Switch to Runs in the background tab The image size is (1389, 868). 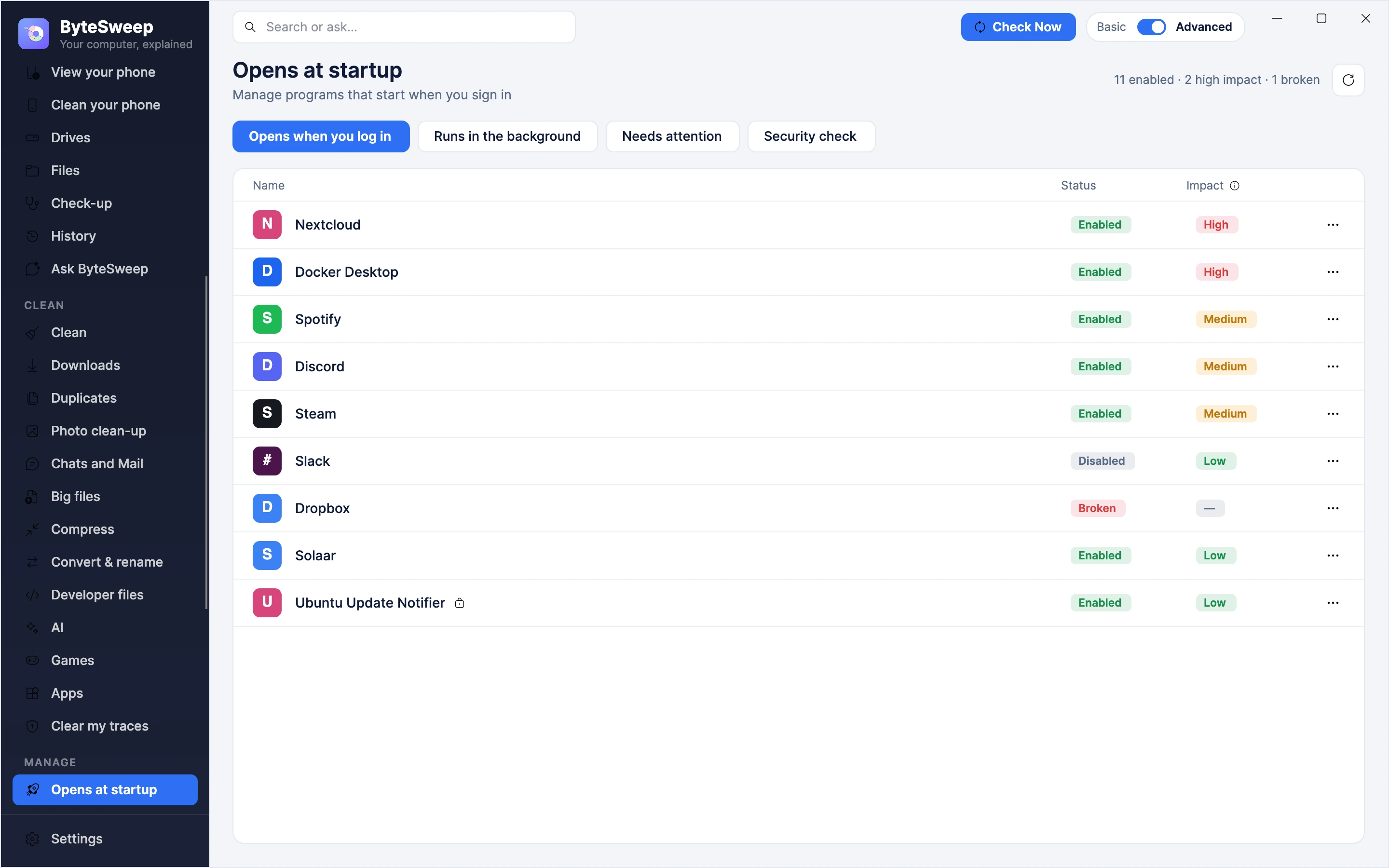tap(507, 136)
